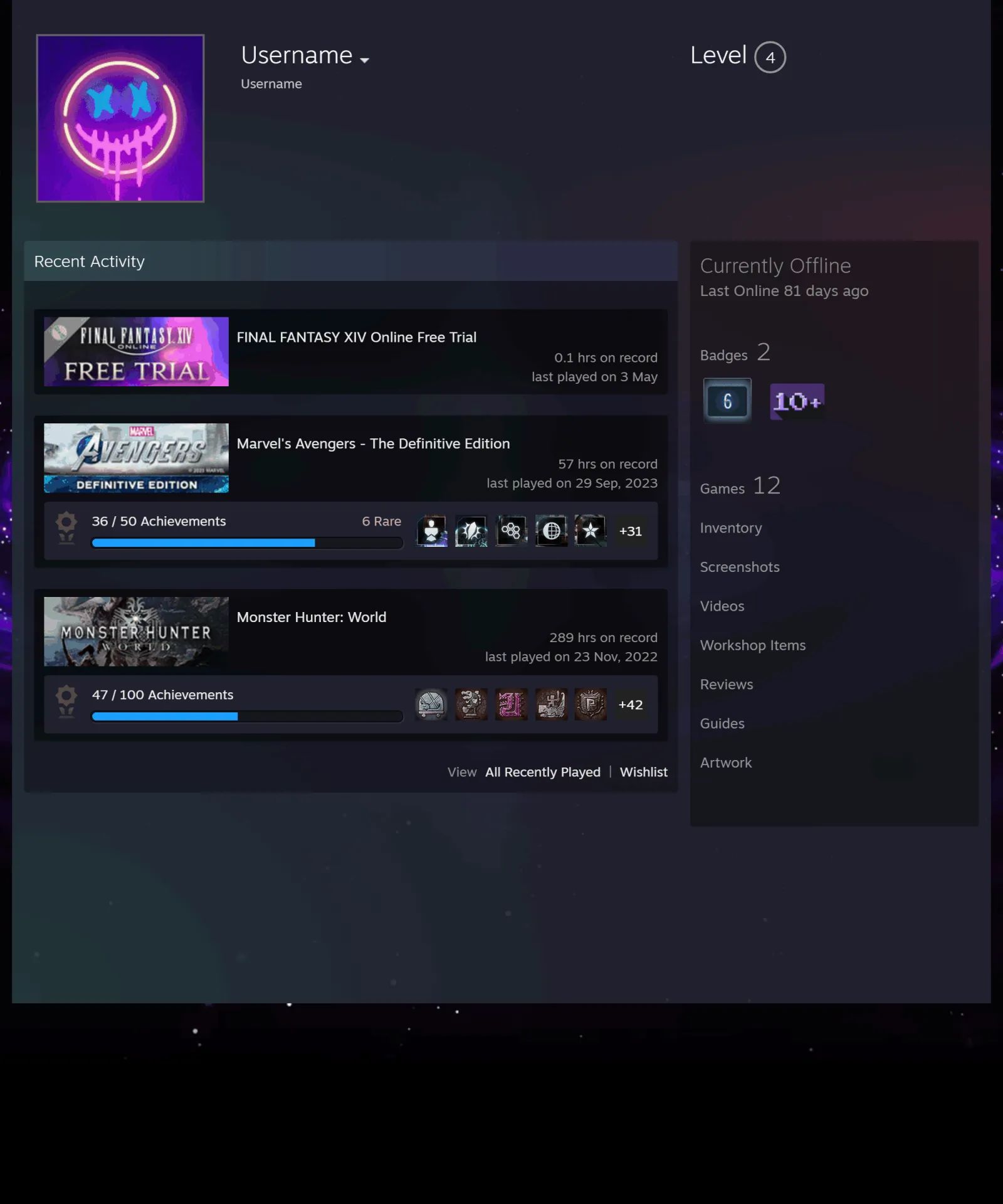1003x1204 pixels.
Task: Open the Badges section link
Action: click(x=735, y=353)
